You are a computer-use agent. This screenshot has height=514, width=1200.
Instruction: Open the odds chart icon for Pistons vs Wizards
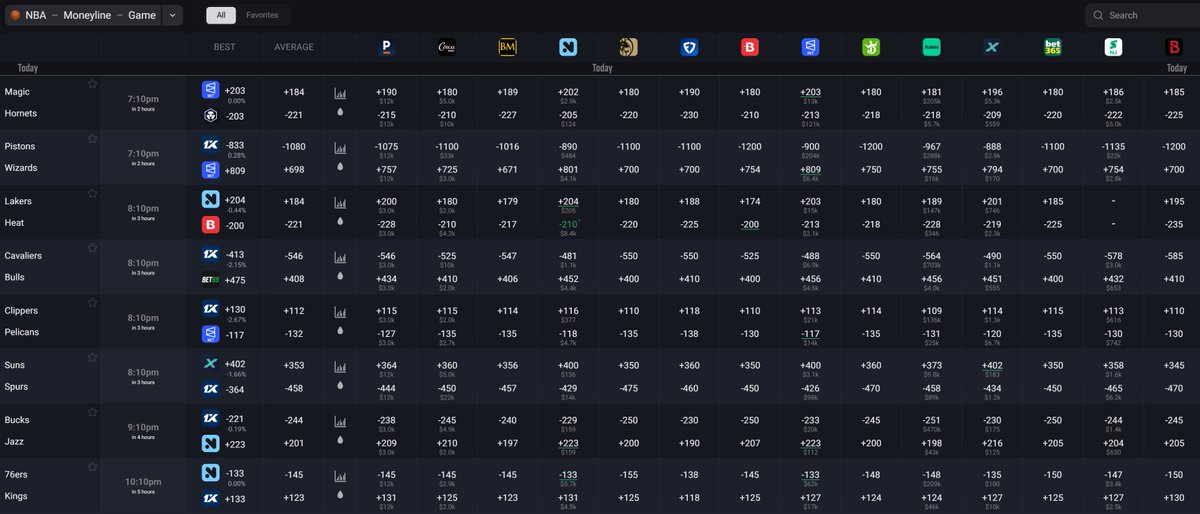pos(340,148)
